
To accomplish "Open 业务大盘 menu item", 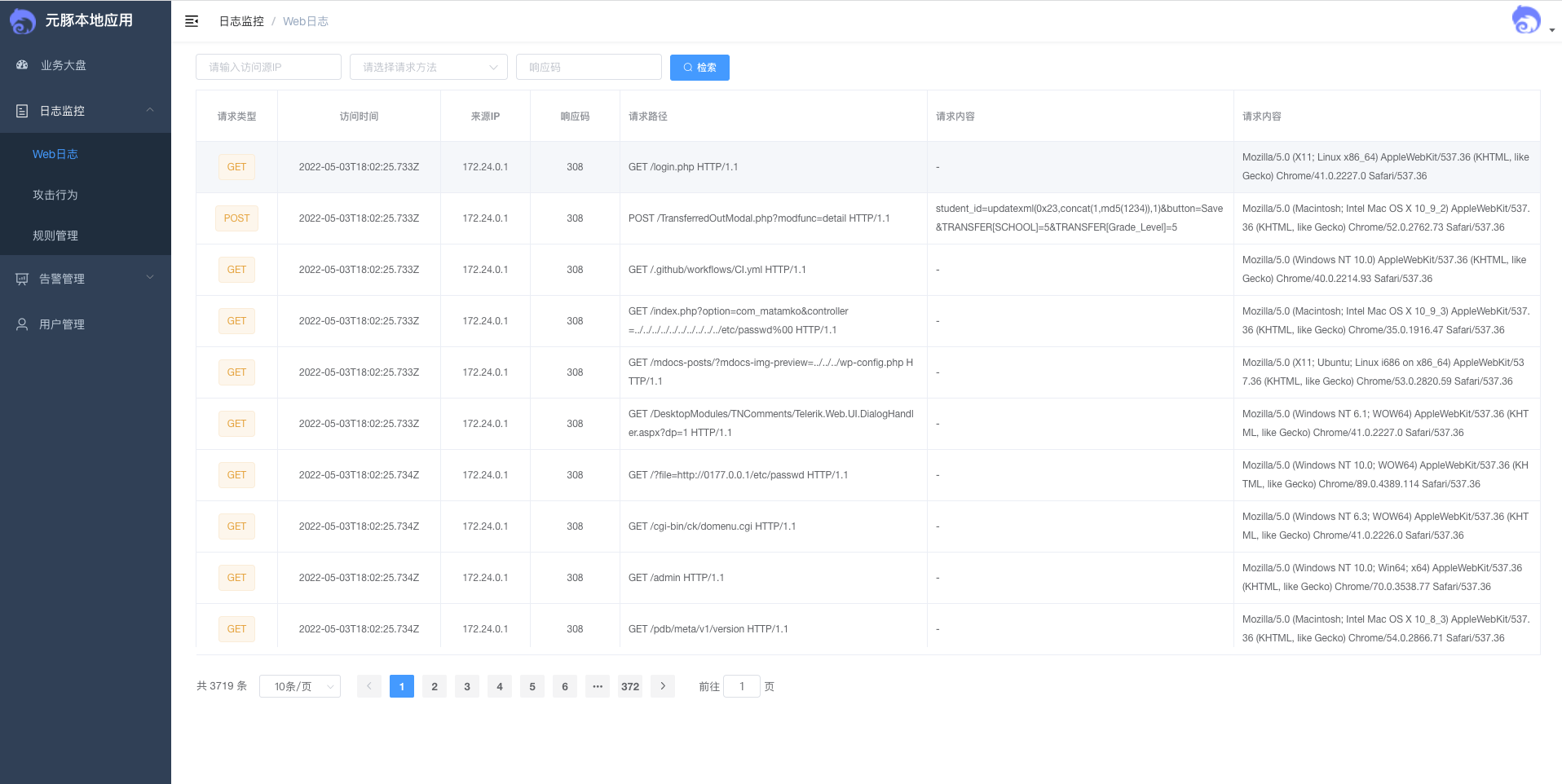I will click(86, 65).
